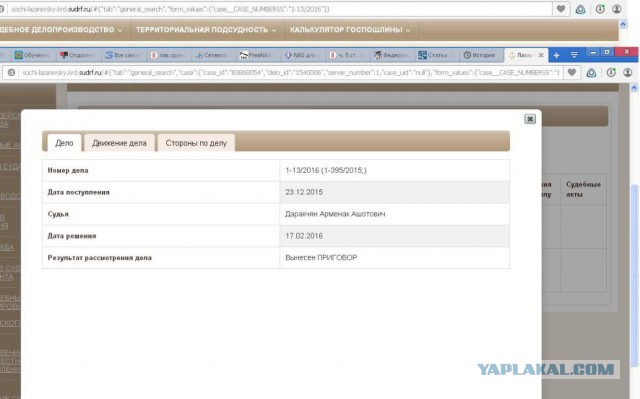Click site info icon in lower address bar

pos(11,73)
